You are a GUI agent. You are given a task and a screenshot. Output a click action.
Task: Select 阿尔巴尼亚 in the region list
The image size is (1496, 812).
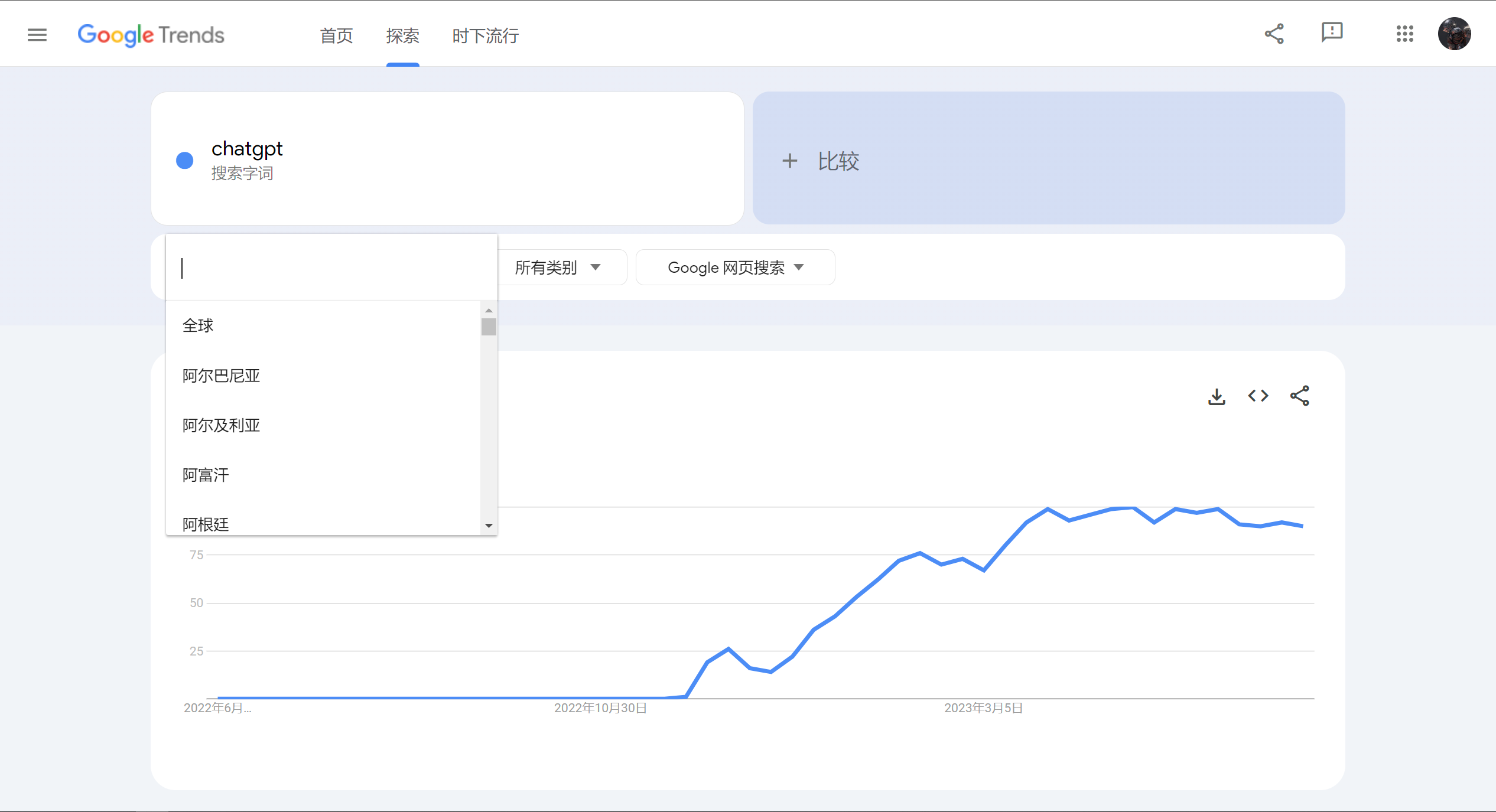coord(221,376)
